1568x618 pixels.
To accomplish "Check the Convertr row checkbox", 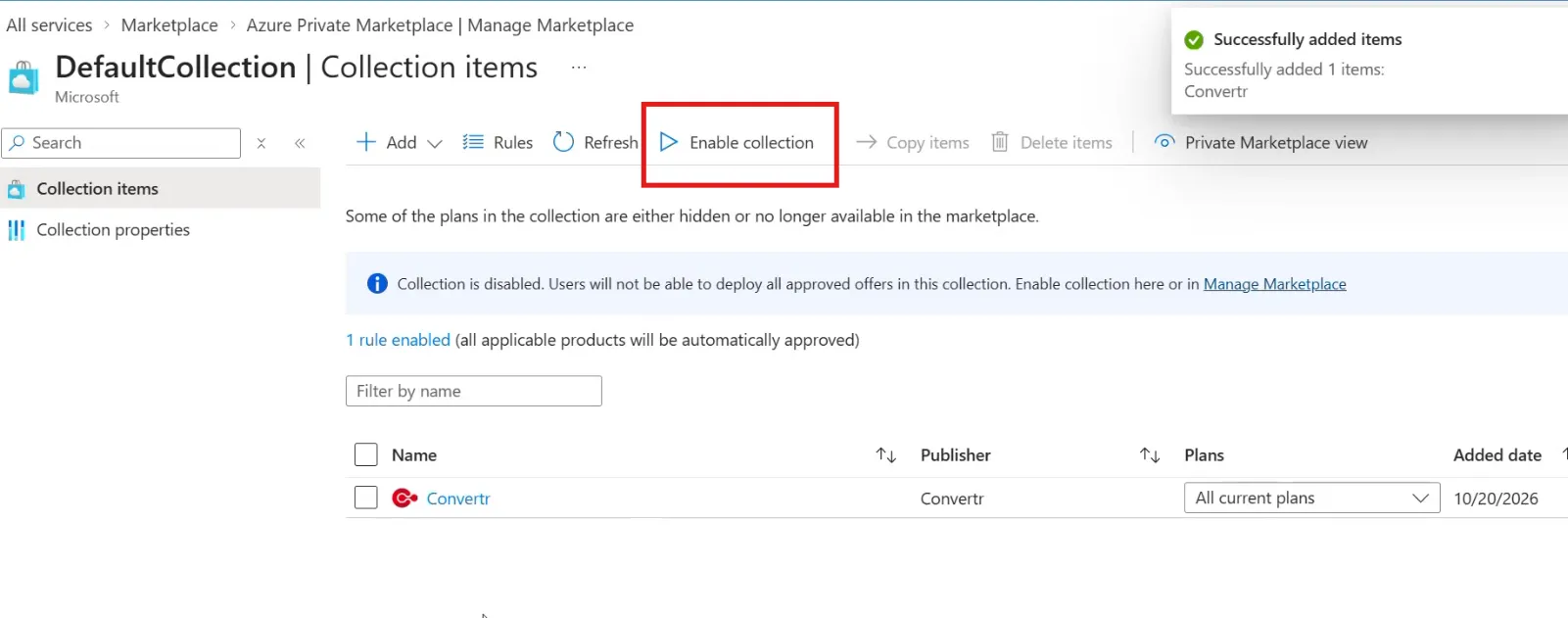I will (365, 498).
